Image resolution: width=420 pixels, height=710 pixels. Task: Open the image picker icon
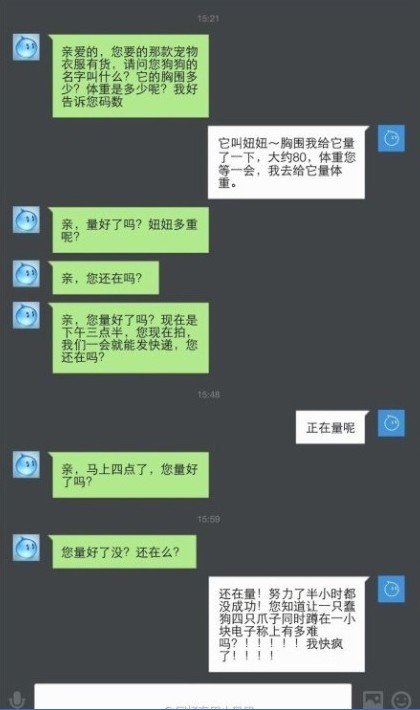372,700
